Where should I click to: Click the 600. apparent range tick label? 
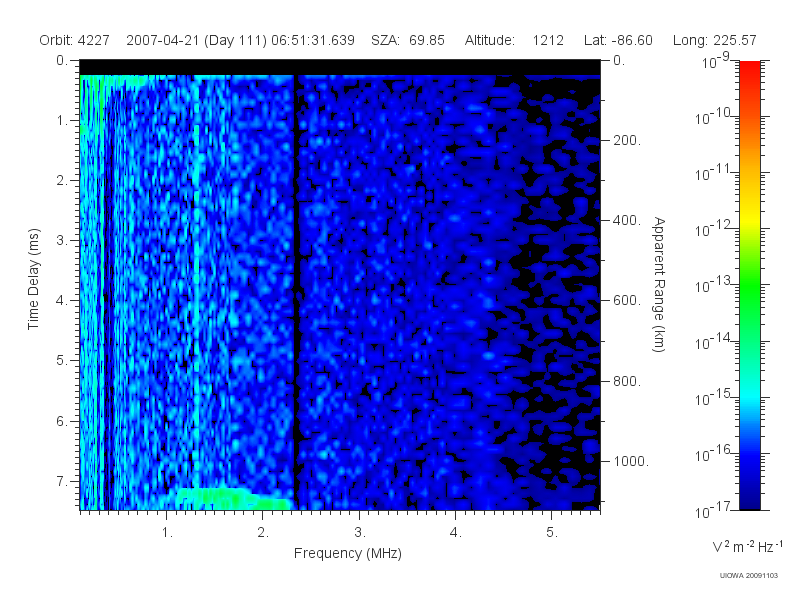pyautogui.click(x=626, y=301)
